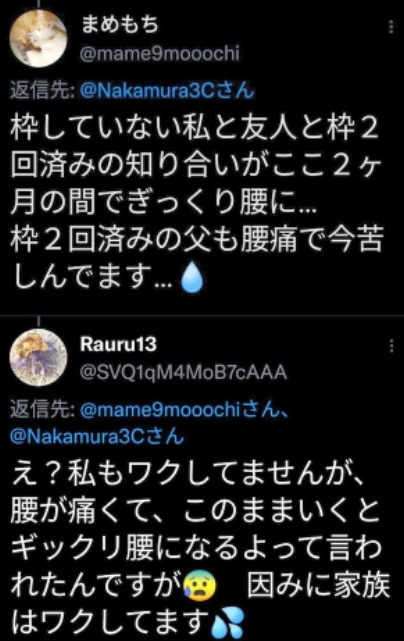Click the @mame9mooochiさん mention in Rauru13's reply
404x641 pixels.
(x=184, y=410)
